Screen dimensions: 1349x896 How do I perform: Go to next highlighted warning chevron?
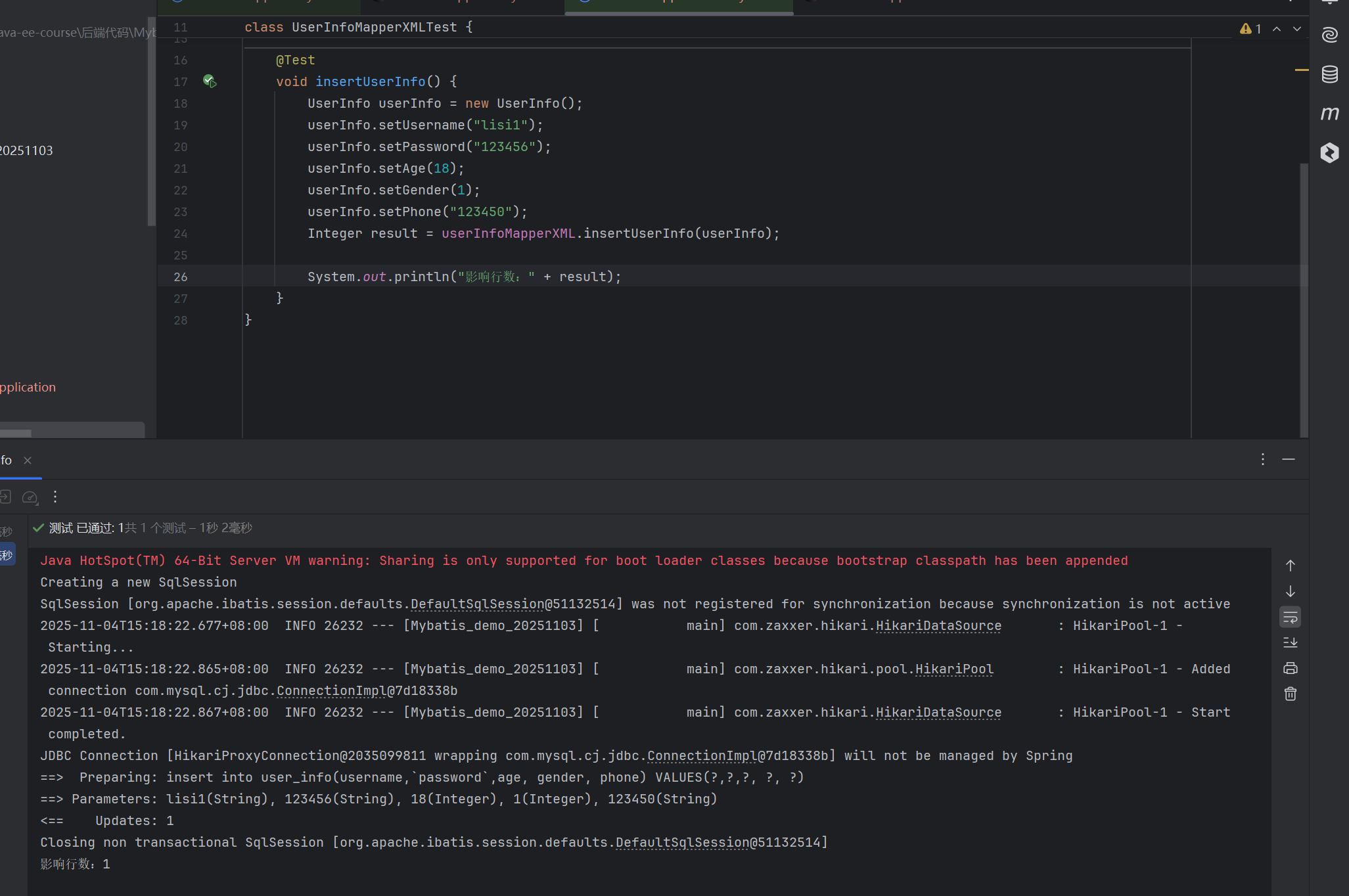pos(1296,29)
